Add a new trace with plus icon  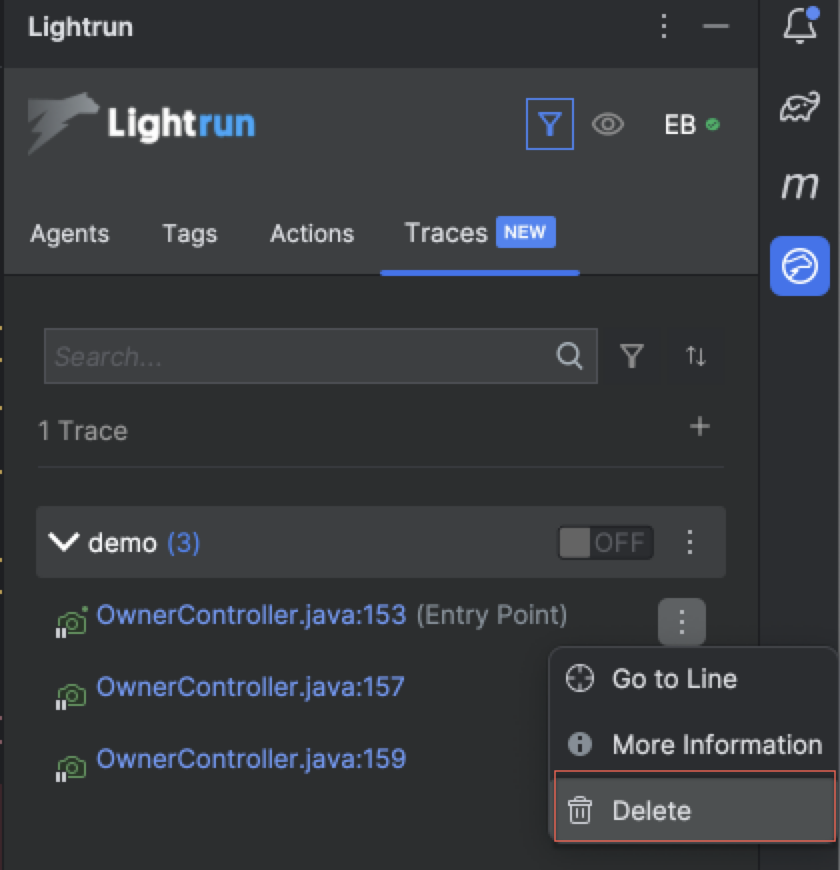point(700,427)
